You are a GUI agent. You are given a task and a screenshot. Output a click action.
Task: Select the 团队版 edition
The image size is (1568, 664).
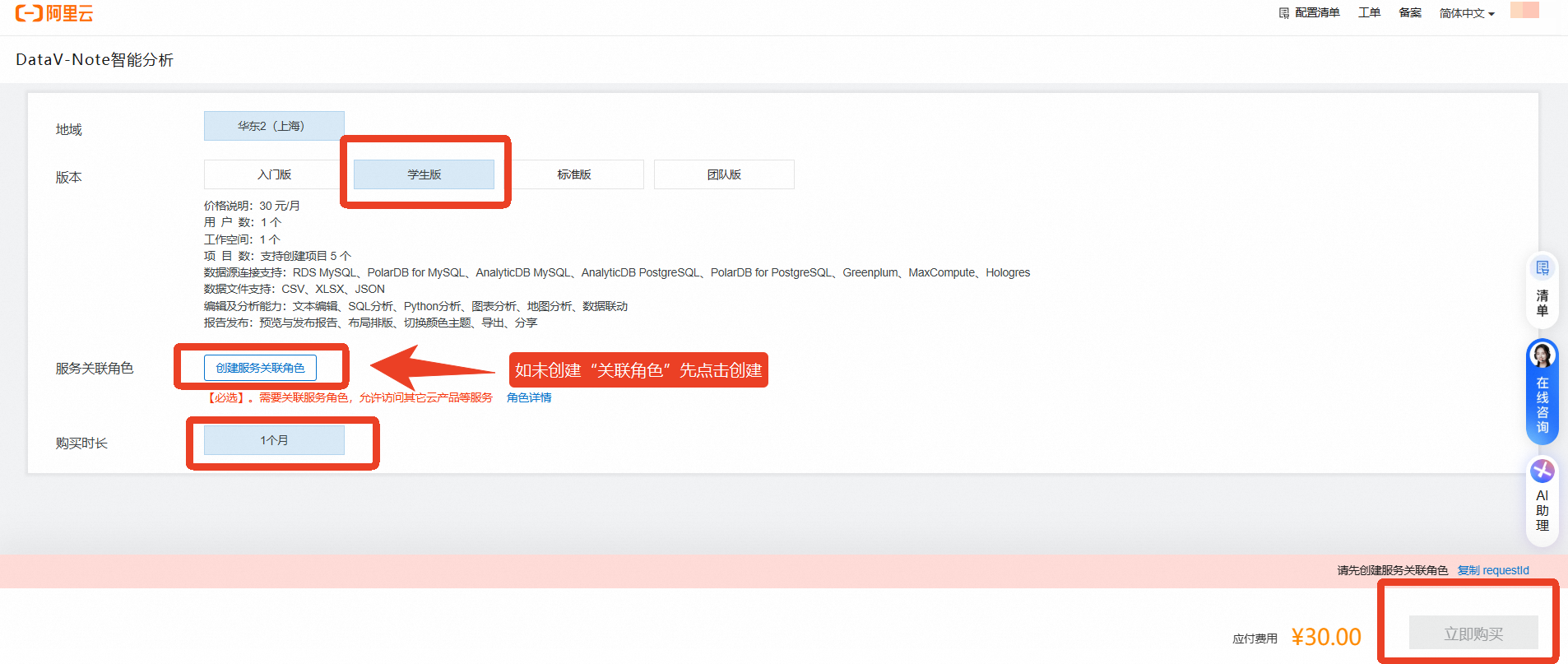724,174
